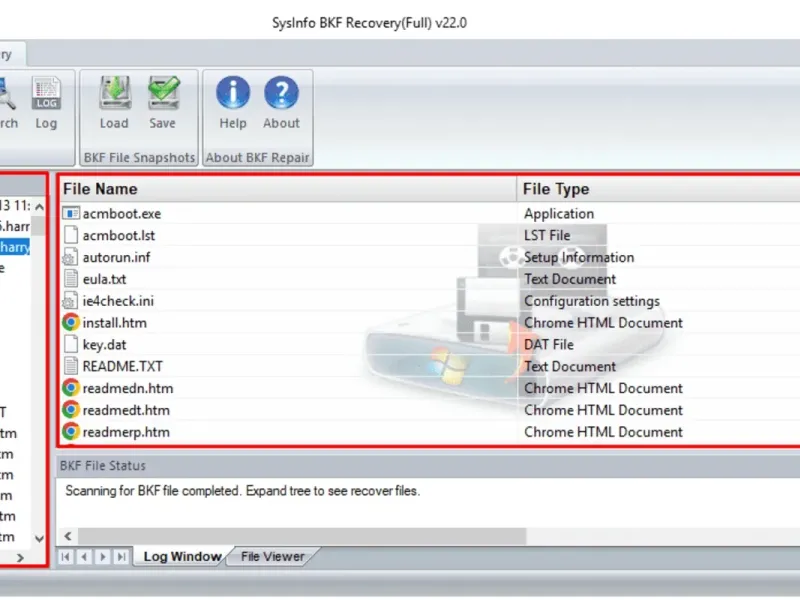Click the log panel scroll left arrow

point(68,536)
